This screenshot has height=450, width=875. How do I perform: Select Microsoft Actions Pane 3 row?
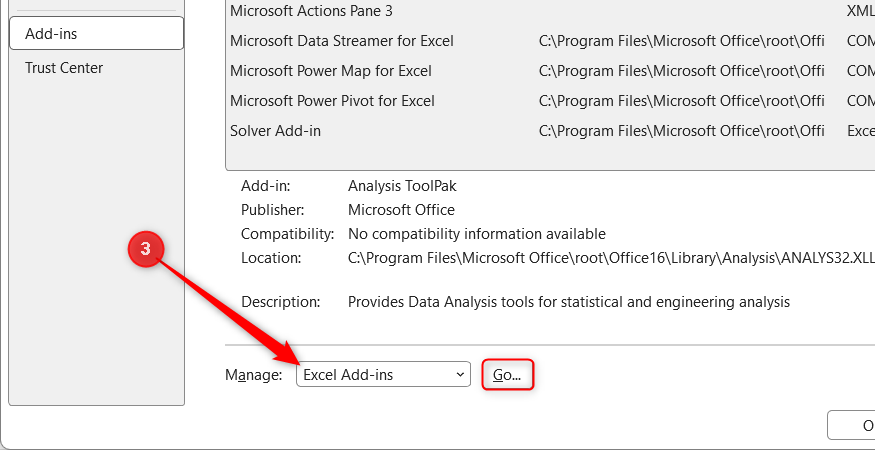(x=550, y=11)
